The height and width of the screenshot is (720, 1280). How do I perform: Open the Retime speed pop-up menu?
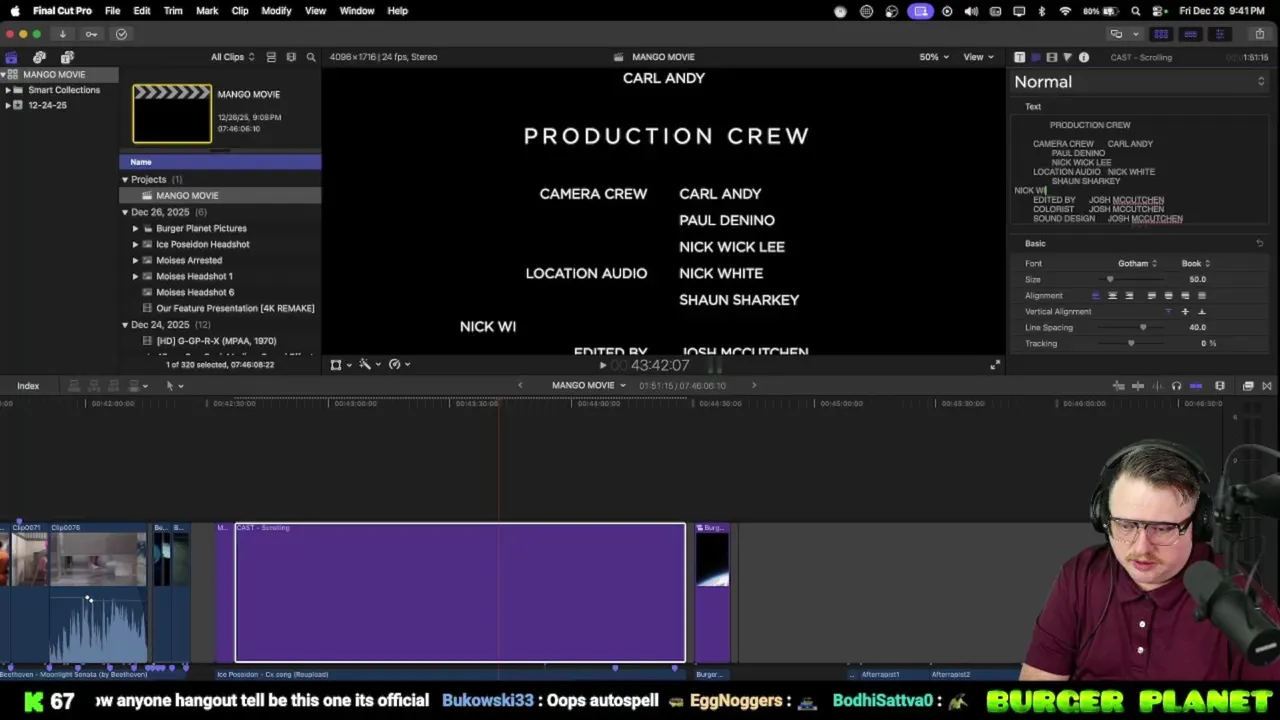point(399,365)
